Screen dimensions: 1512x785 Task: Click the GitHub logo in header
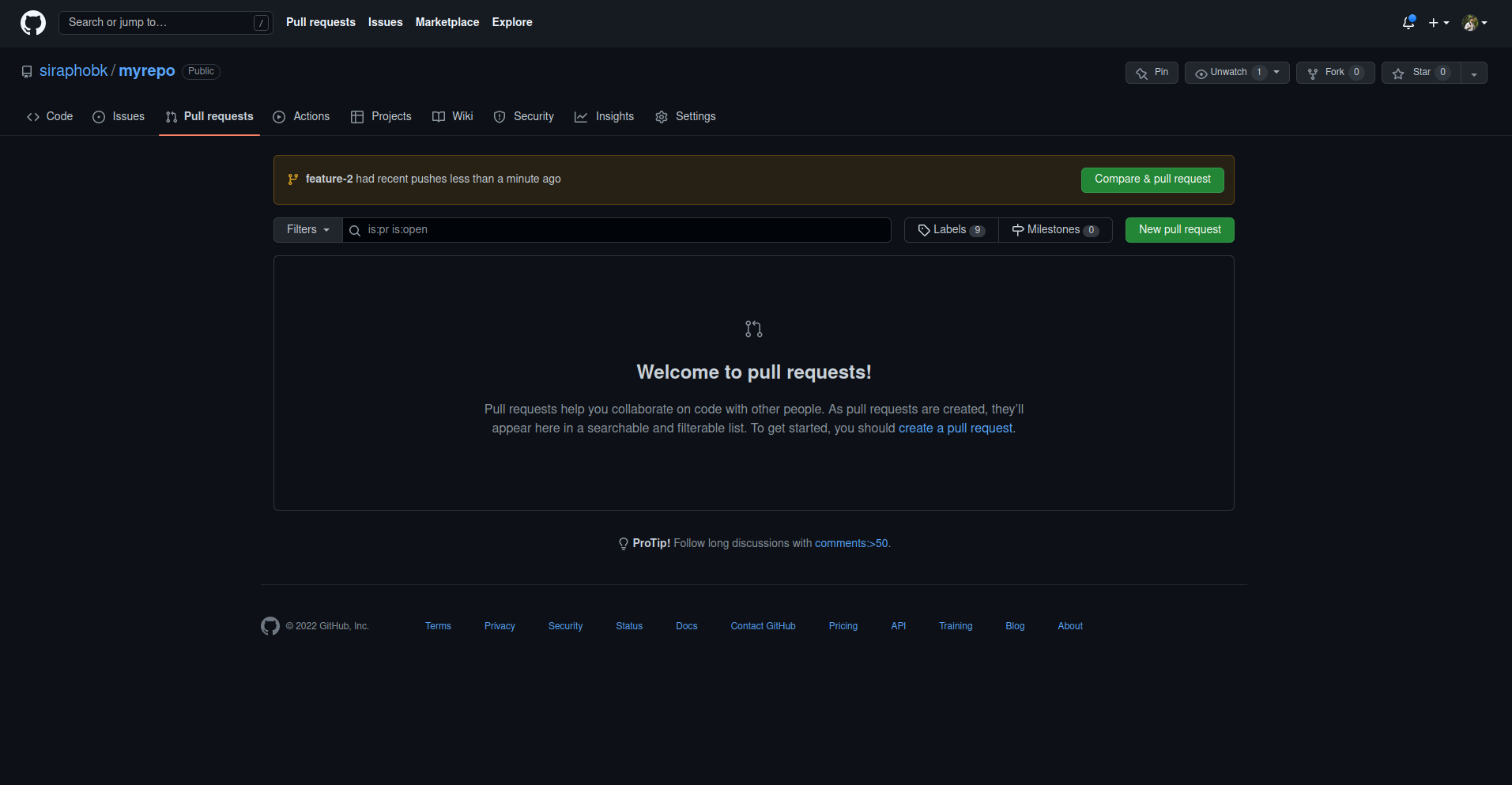32,23
